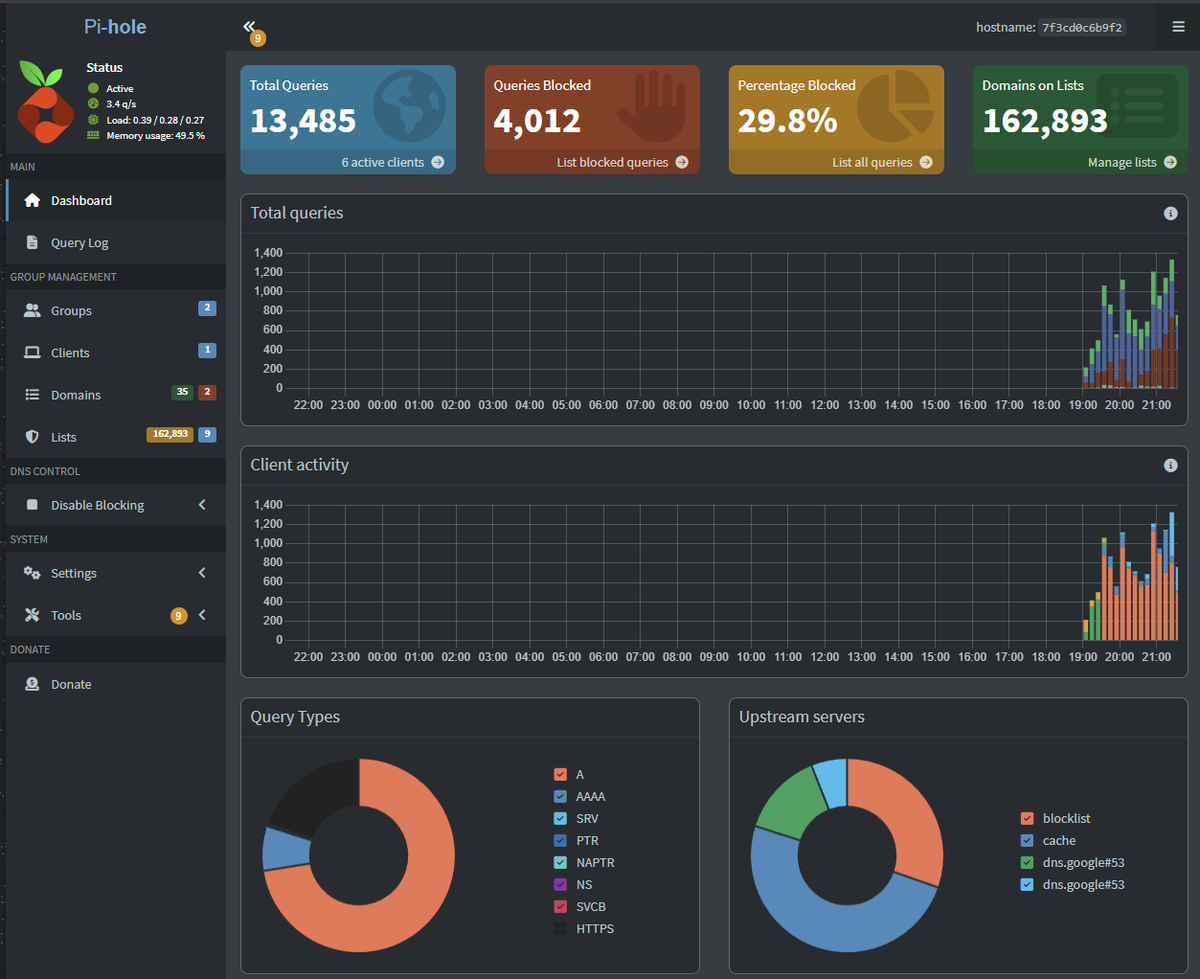
Task: Toggle the HTTPS query type checkbox
Action: [x=560, y=929]
